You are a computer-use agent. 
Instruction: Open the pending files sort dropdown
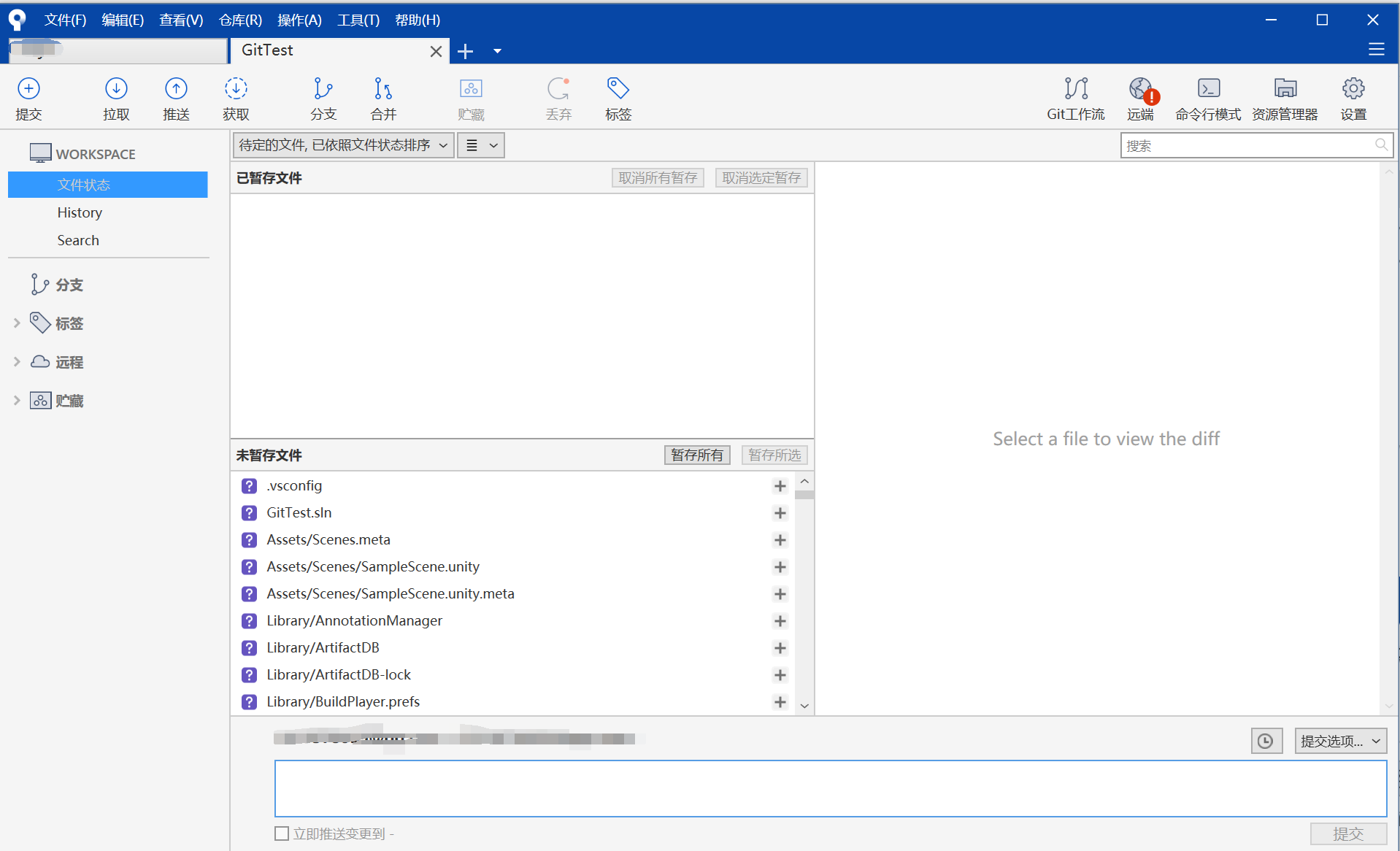343,145
